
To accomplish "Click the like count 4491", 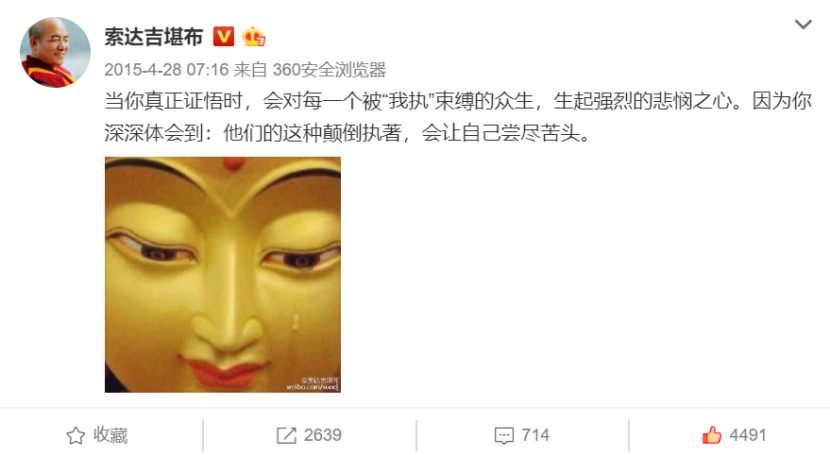I will coord(747,435).
